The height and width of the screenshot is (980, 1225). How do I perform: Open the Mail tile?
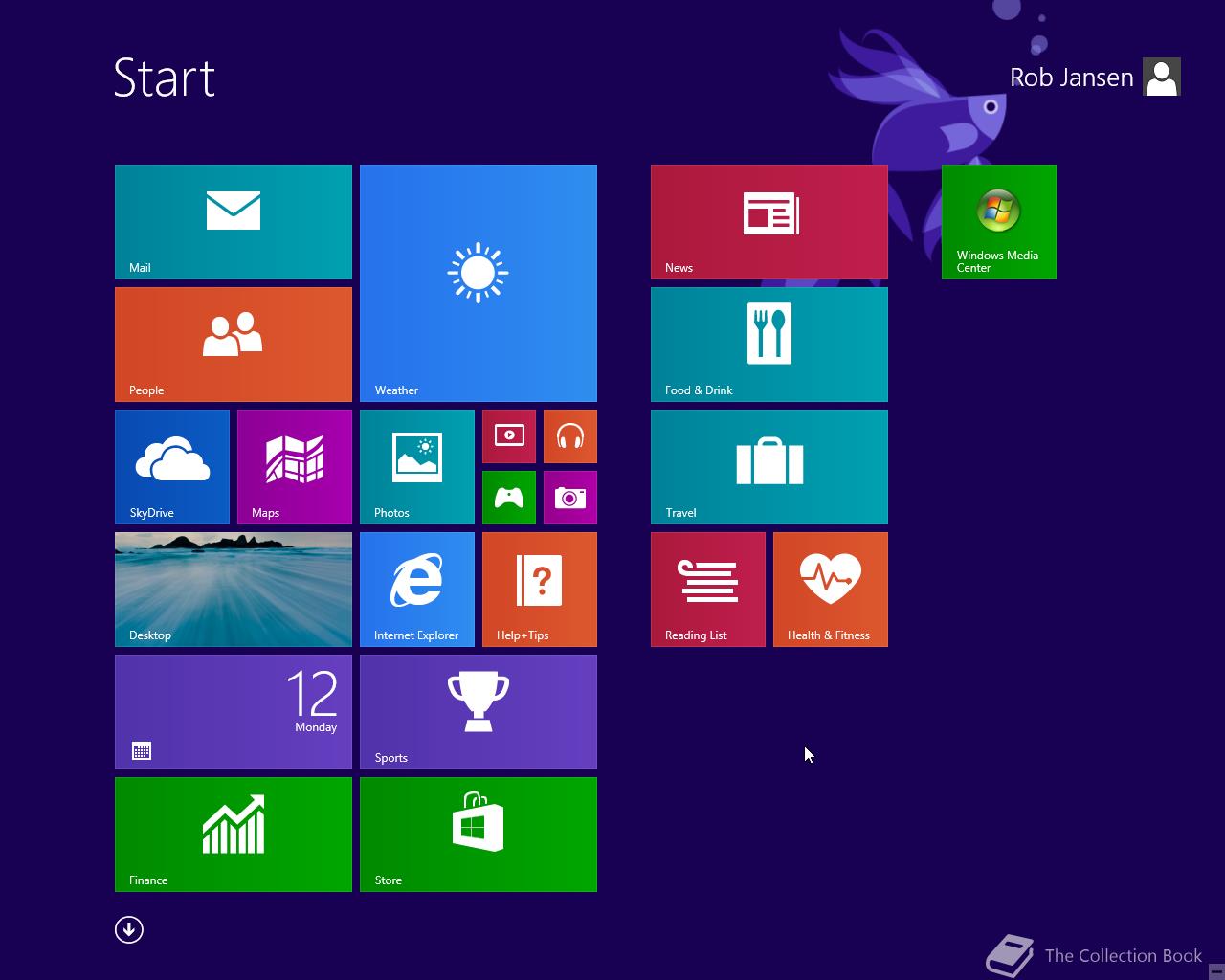pyautogui.click(x=234, y=222)
